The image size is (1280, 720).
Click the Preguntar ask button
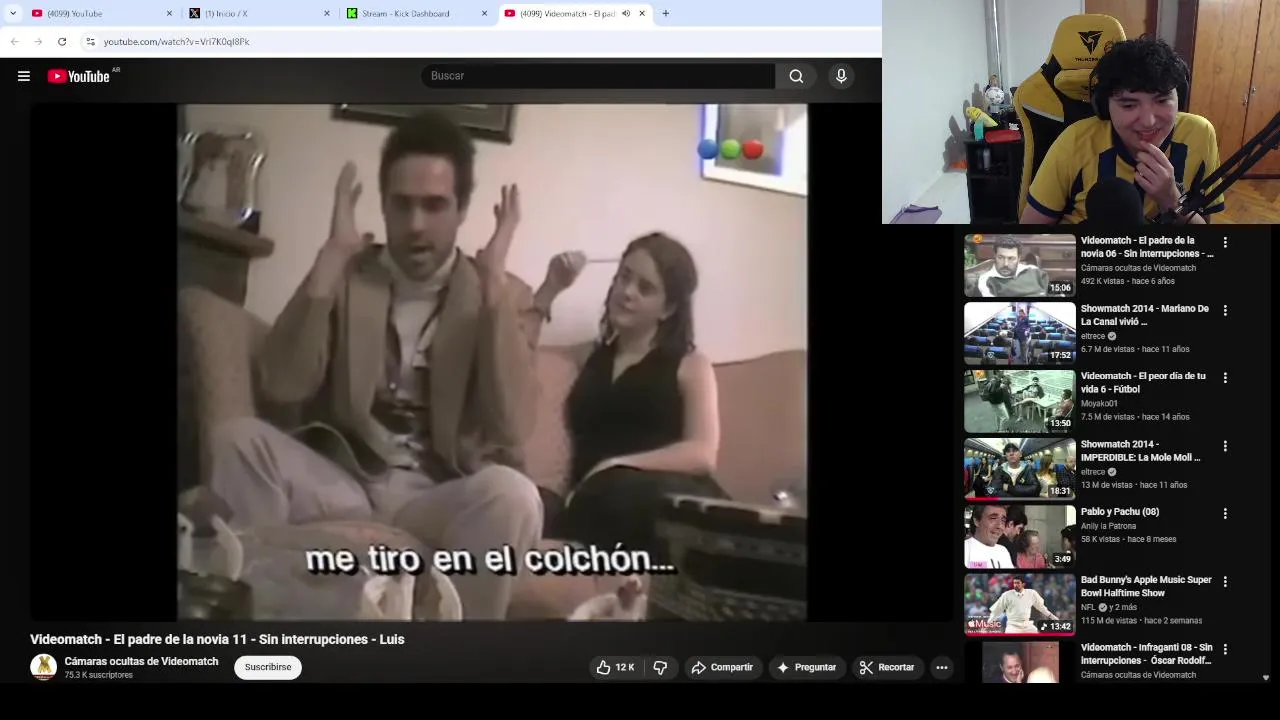click(806, 667)
